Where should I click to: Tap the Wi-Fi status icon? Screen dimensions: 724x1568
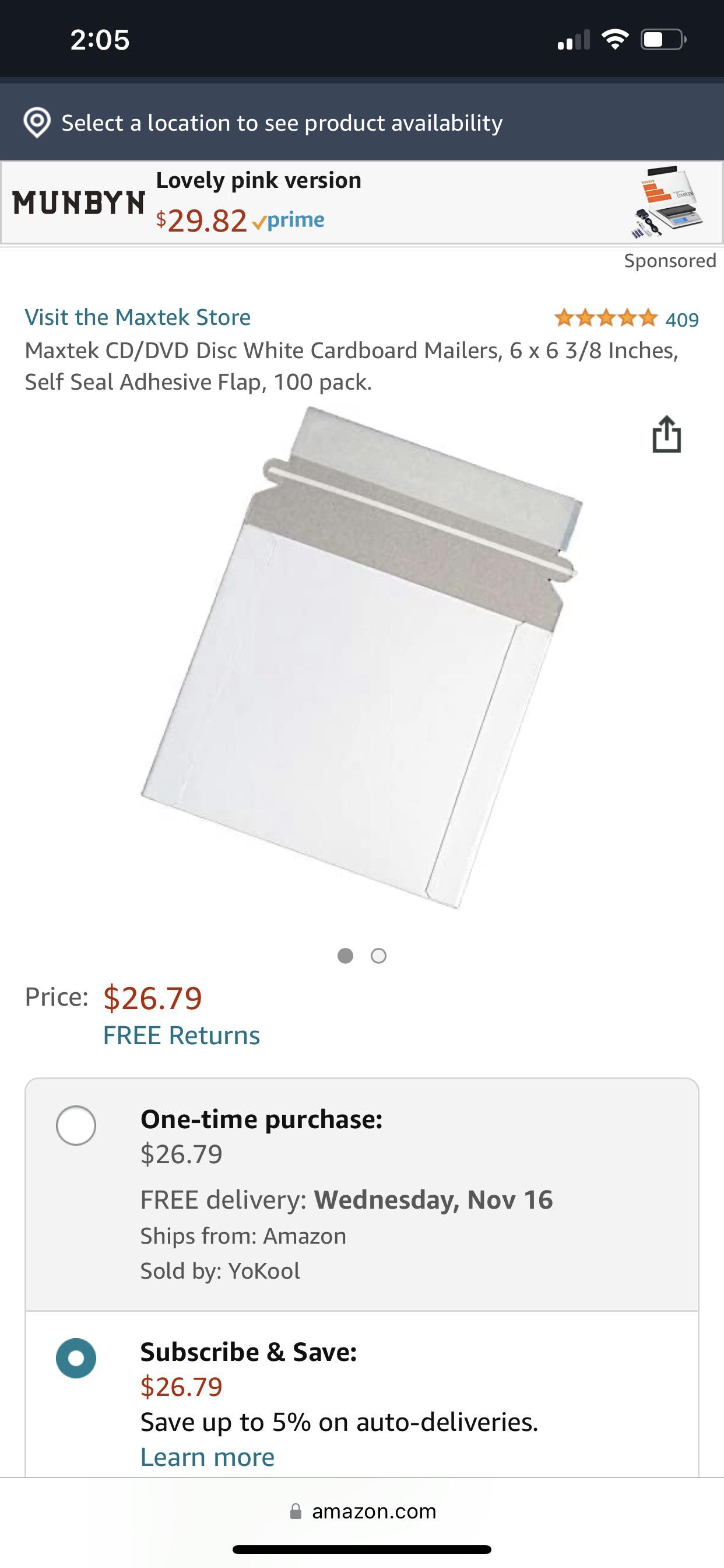[614, 40]
